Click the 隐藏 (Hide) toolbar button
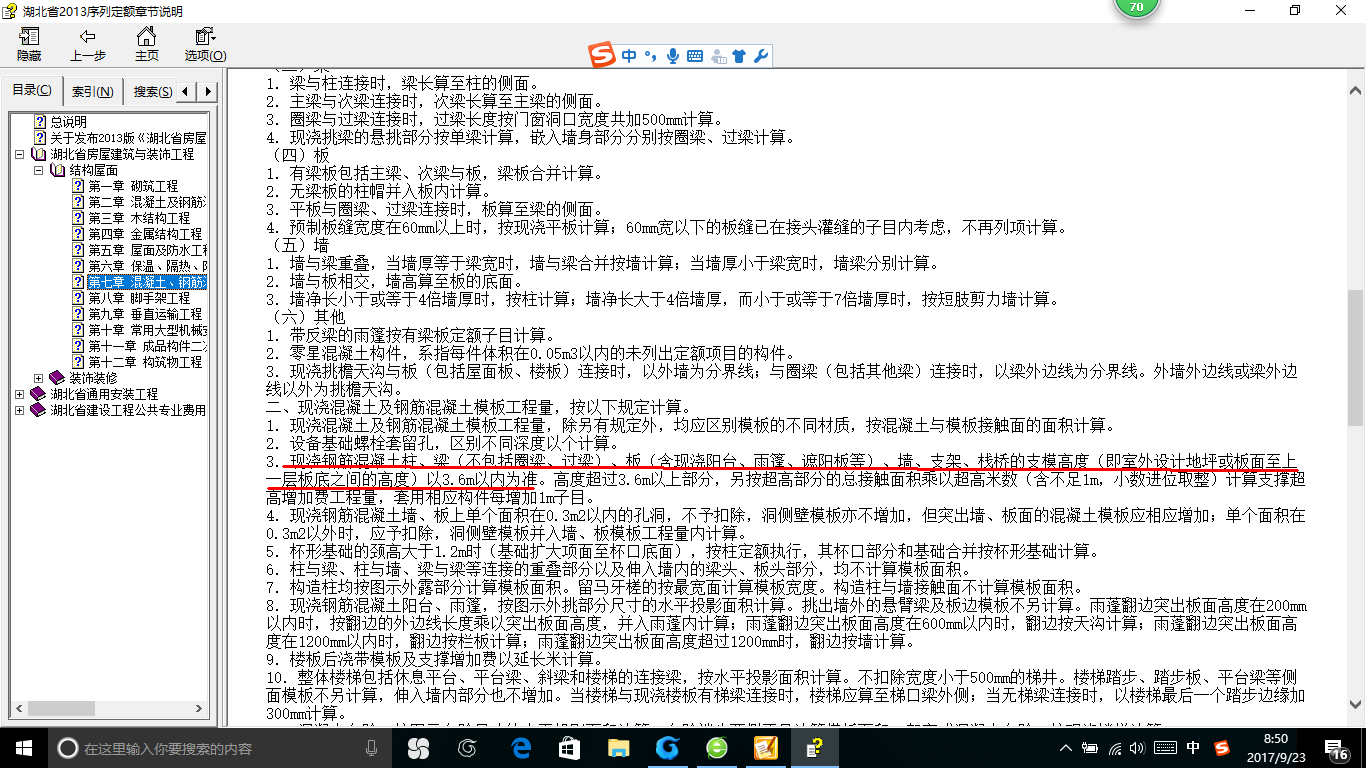1366x768 pixels. click(29, 45)
